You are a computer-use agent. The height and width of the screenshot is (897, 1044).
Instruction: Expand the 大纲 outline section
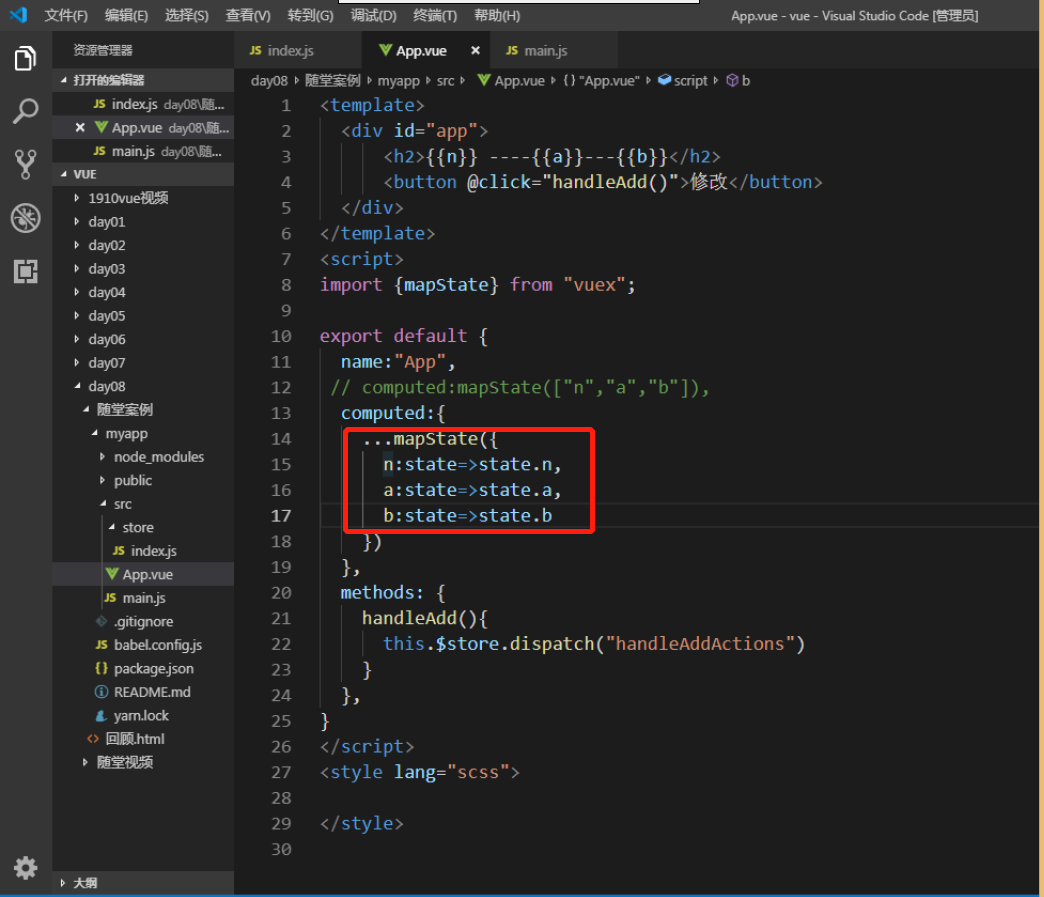[x=143, y=883]
